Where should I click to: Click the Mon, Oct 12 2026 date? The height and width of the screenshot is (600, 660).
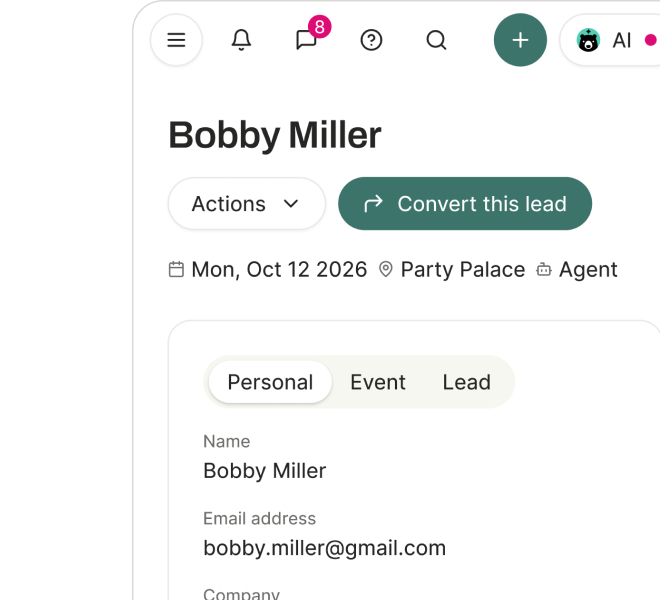(279, 269)
